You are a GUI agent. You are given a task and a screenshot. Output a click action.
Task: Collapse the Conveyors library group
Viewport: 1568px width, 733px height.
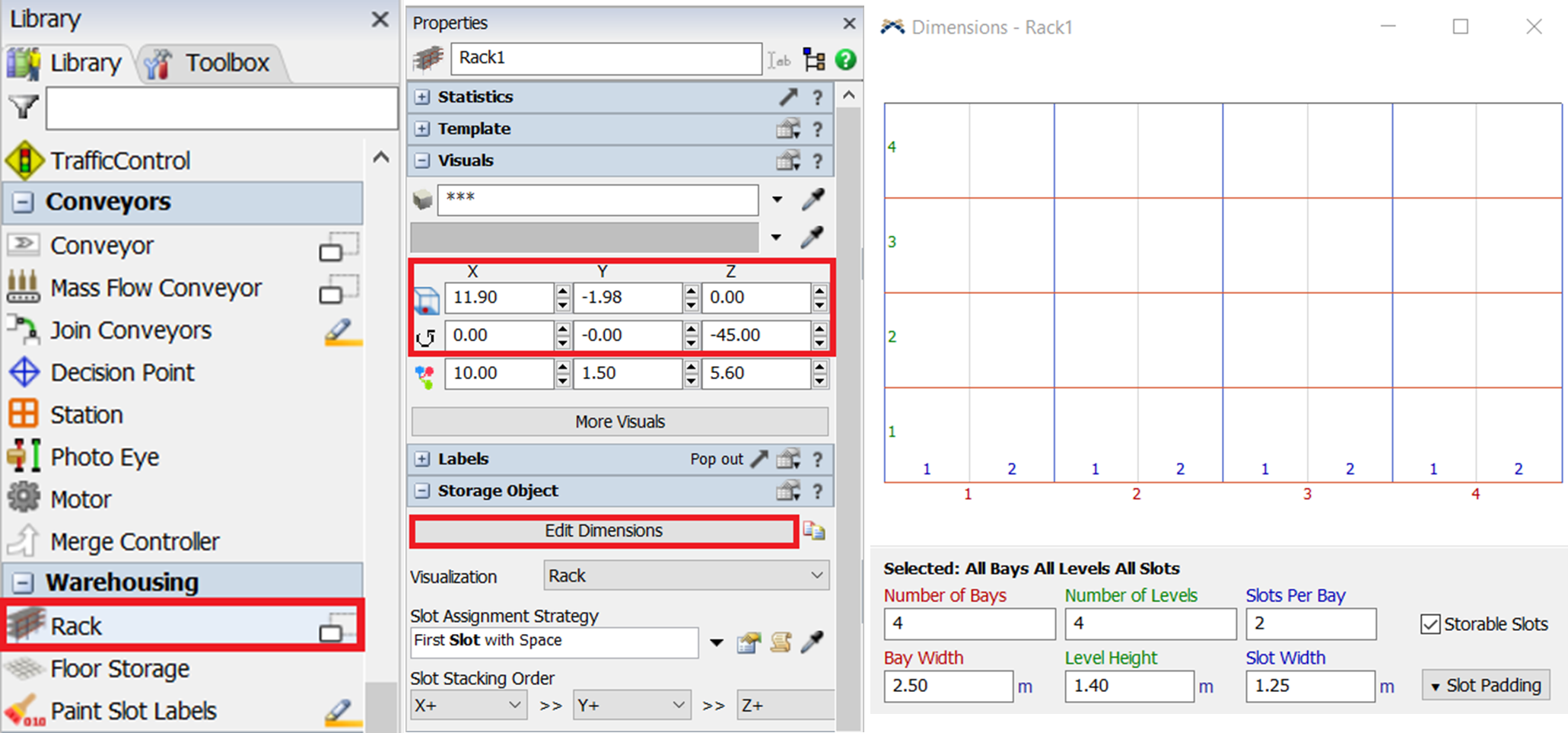click(x=24, y=202)
